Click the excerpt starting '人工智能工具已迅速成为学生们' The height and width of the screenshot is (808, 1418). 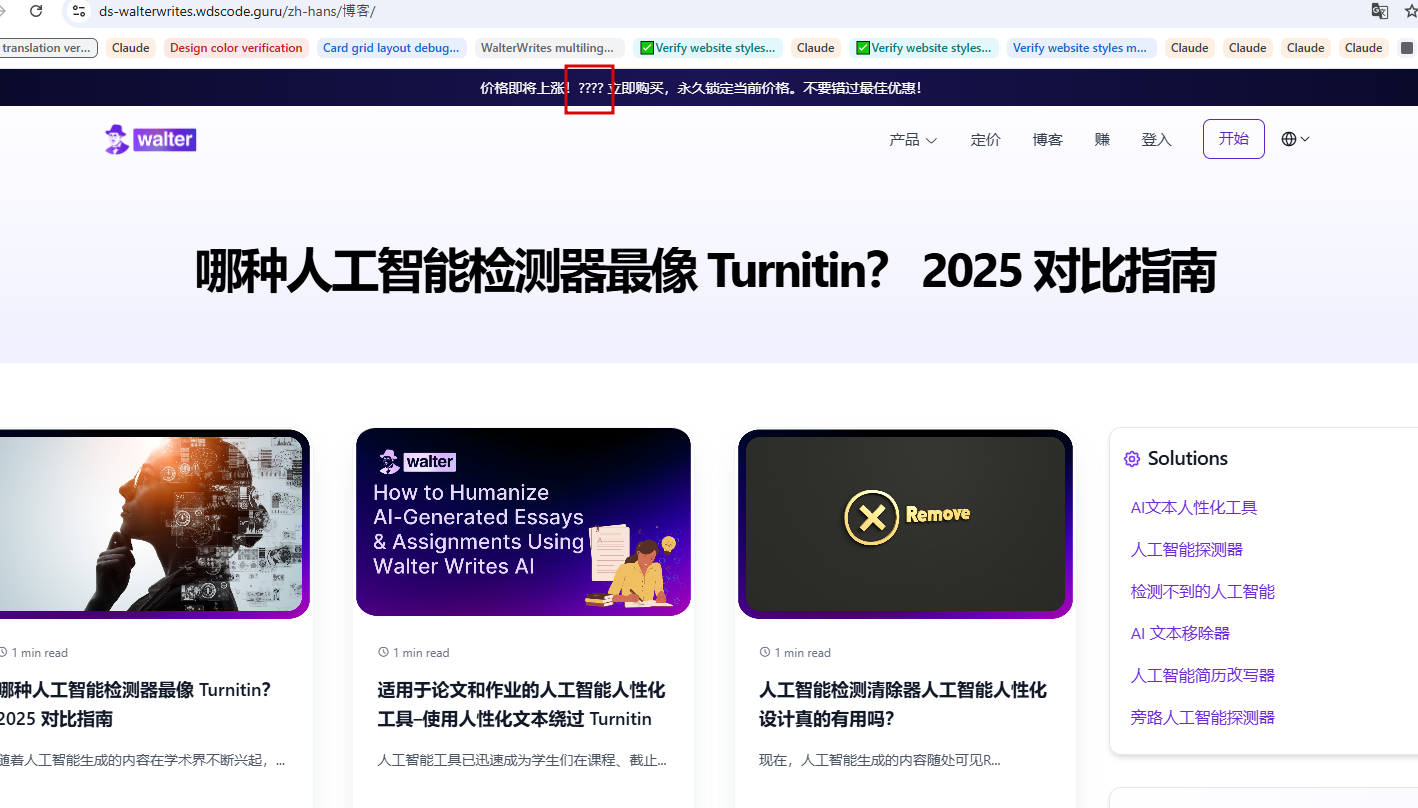522,760
